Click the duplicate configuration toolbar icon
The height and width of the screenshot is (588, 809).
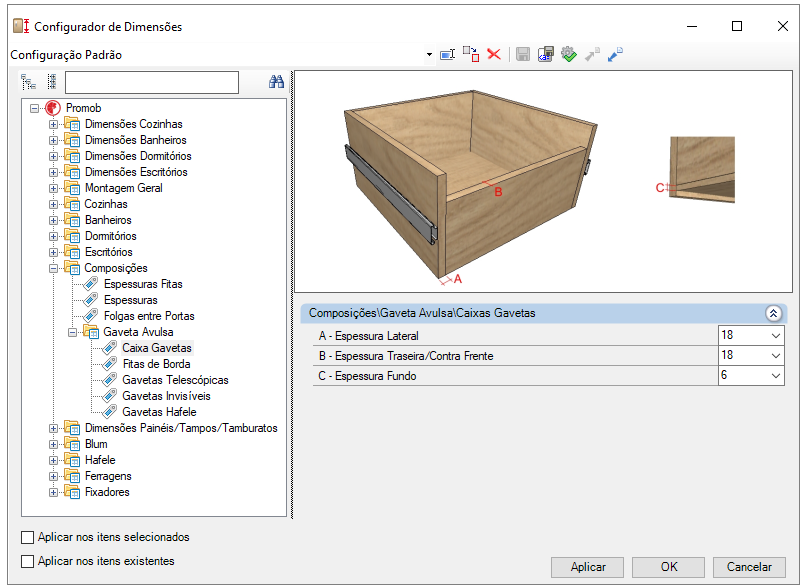[x=471, y=54]
